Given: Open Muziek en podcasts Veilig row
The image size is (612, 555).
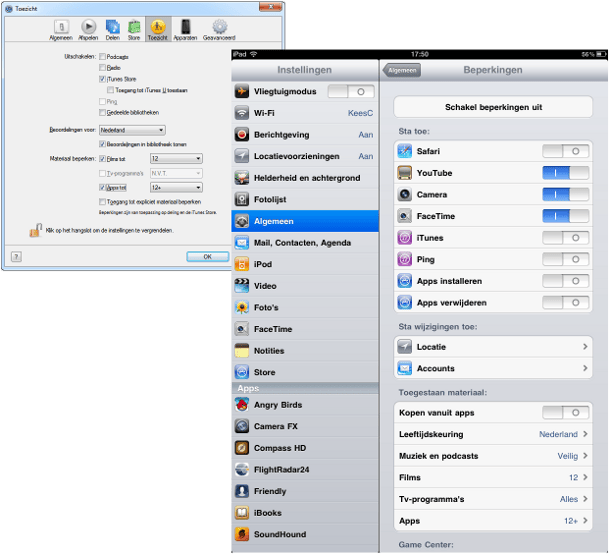Looking at the screenshot, I should pos(493,456).
